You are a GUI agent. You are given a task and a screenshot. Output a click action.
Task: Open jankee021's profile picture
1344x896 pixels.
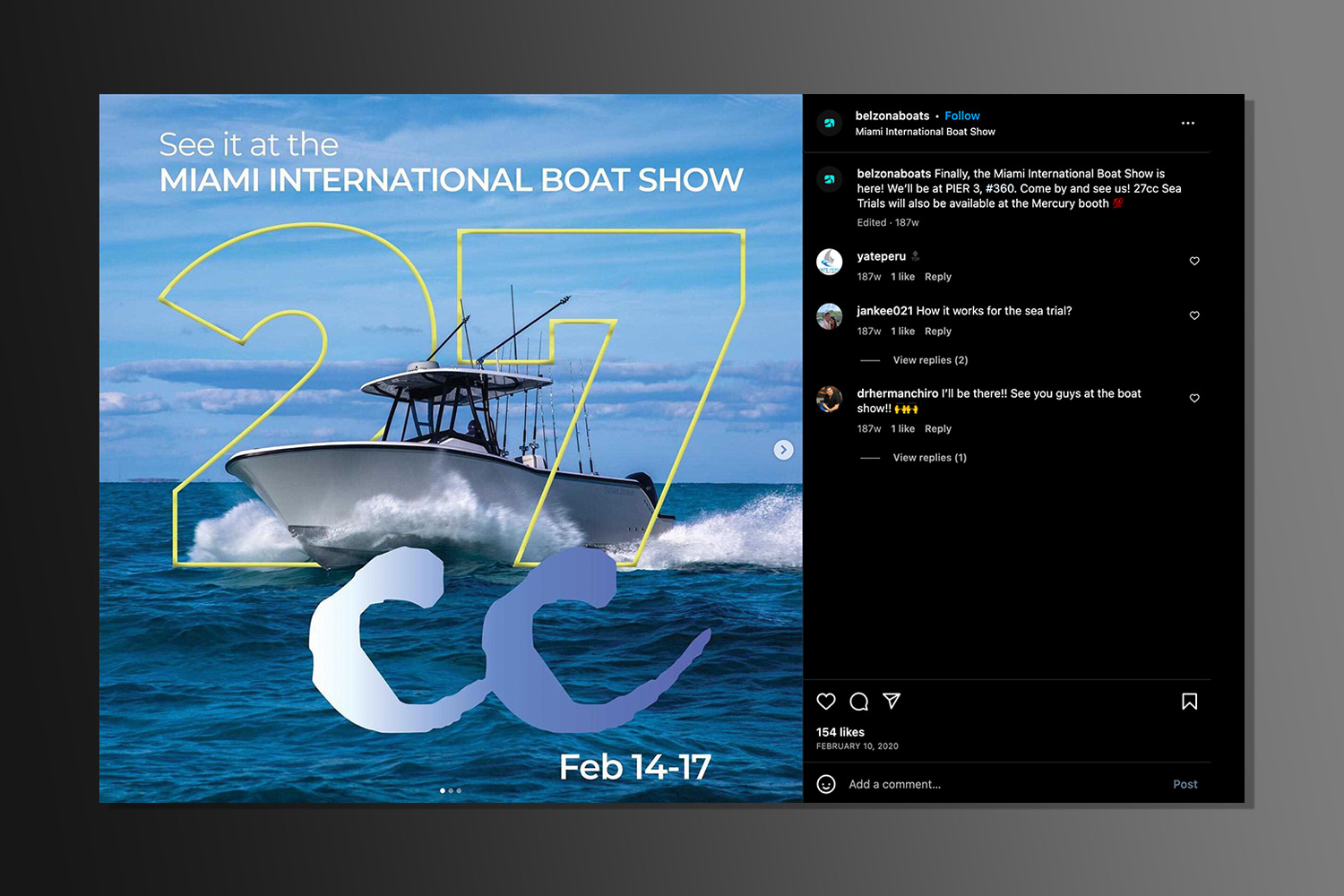pos(830,316)
